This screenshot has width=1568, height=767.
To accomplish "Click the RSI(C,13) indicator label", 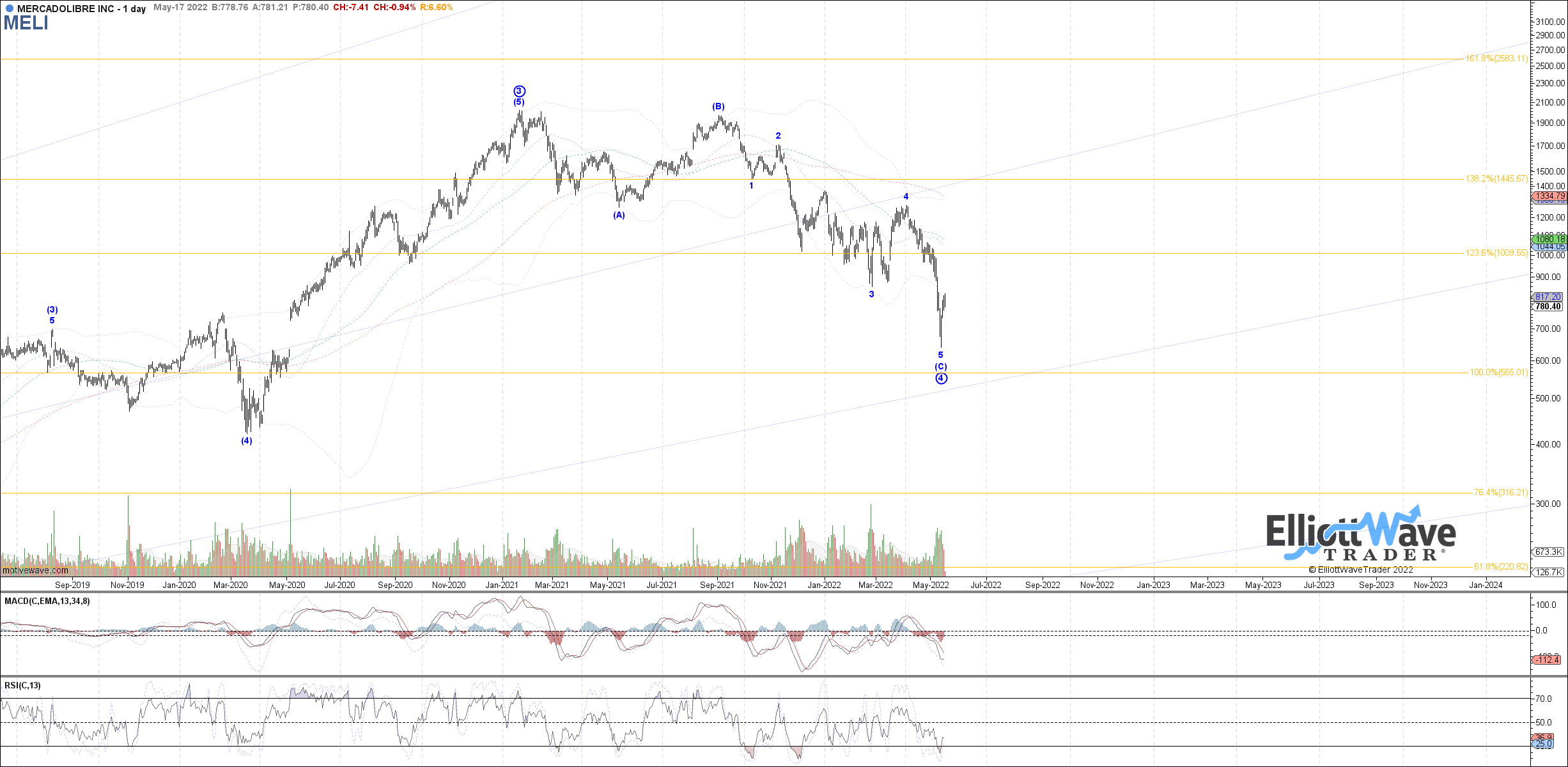I will pyautogui.click(x=22, y=686).
